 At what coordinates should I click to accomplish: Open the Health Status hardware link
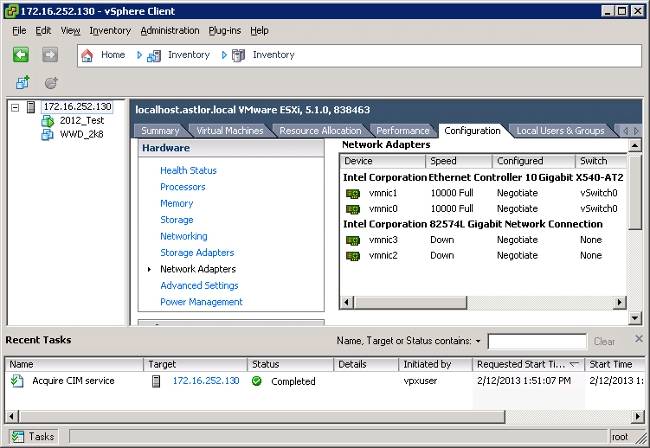point(188,170)
